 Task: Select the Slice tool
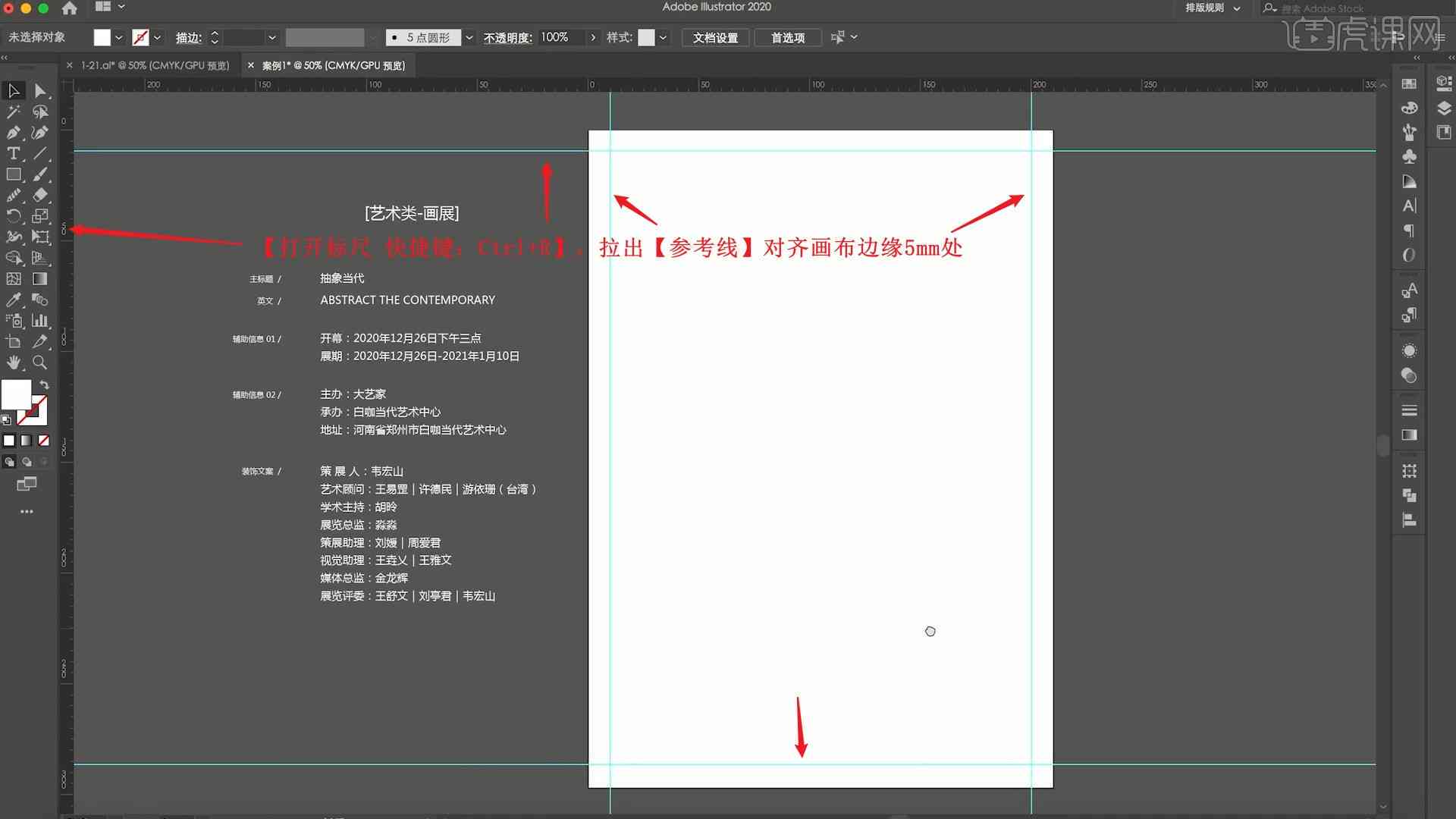pyautogui.click(x=40, y=341)
